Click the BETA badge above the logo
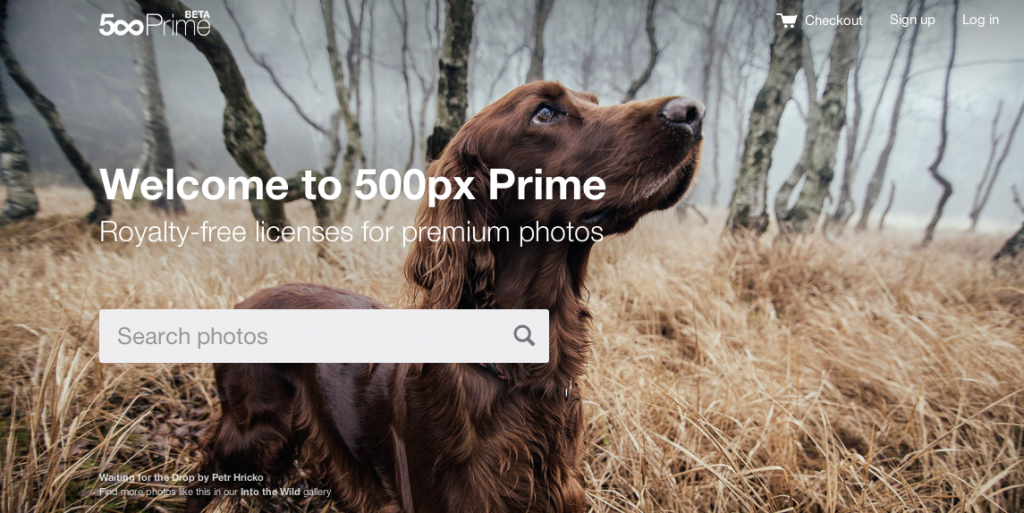This screenshot has height=513, width=1024. (197, 14)
